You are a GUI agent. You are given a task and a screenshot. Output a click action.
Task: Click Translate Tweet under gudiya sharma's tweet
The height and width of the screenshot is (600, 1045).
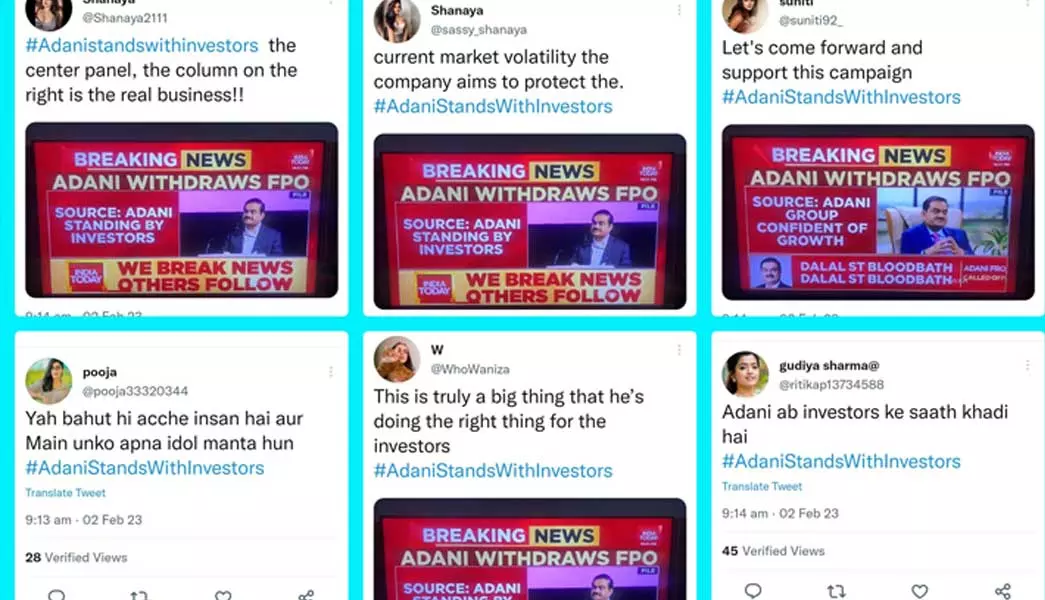pos(762,487)
